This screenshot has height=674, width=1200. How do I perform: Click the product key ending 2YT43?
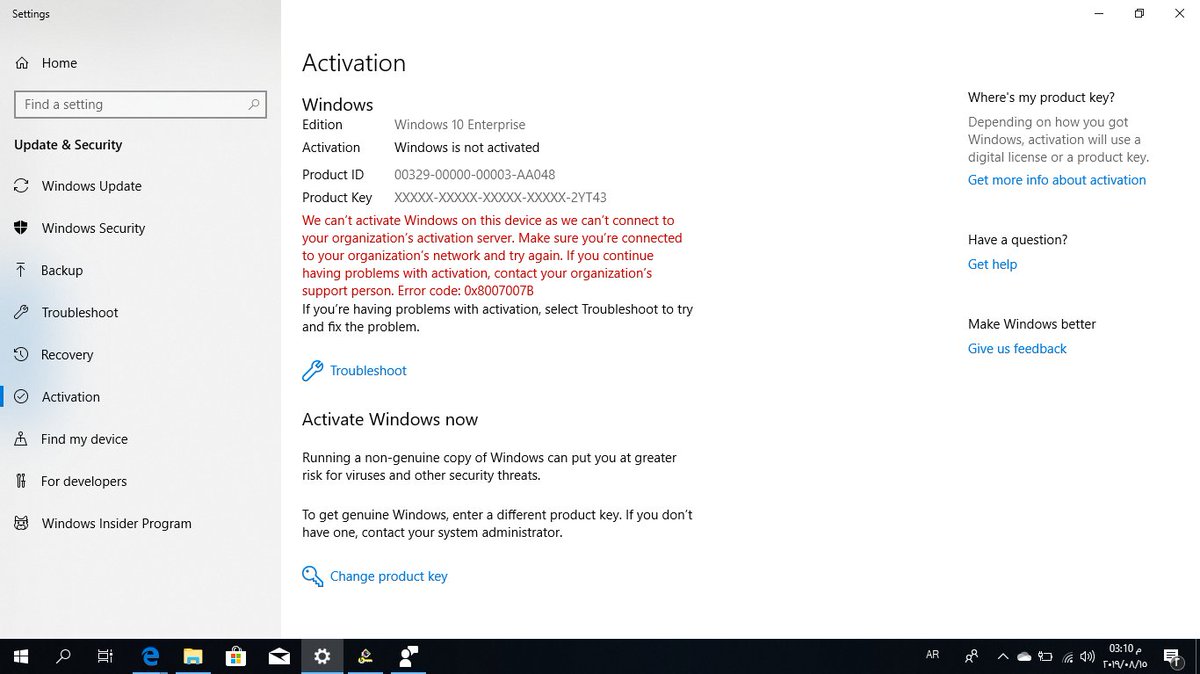pos(501,197)
